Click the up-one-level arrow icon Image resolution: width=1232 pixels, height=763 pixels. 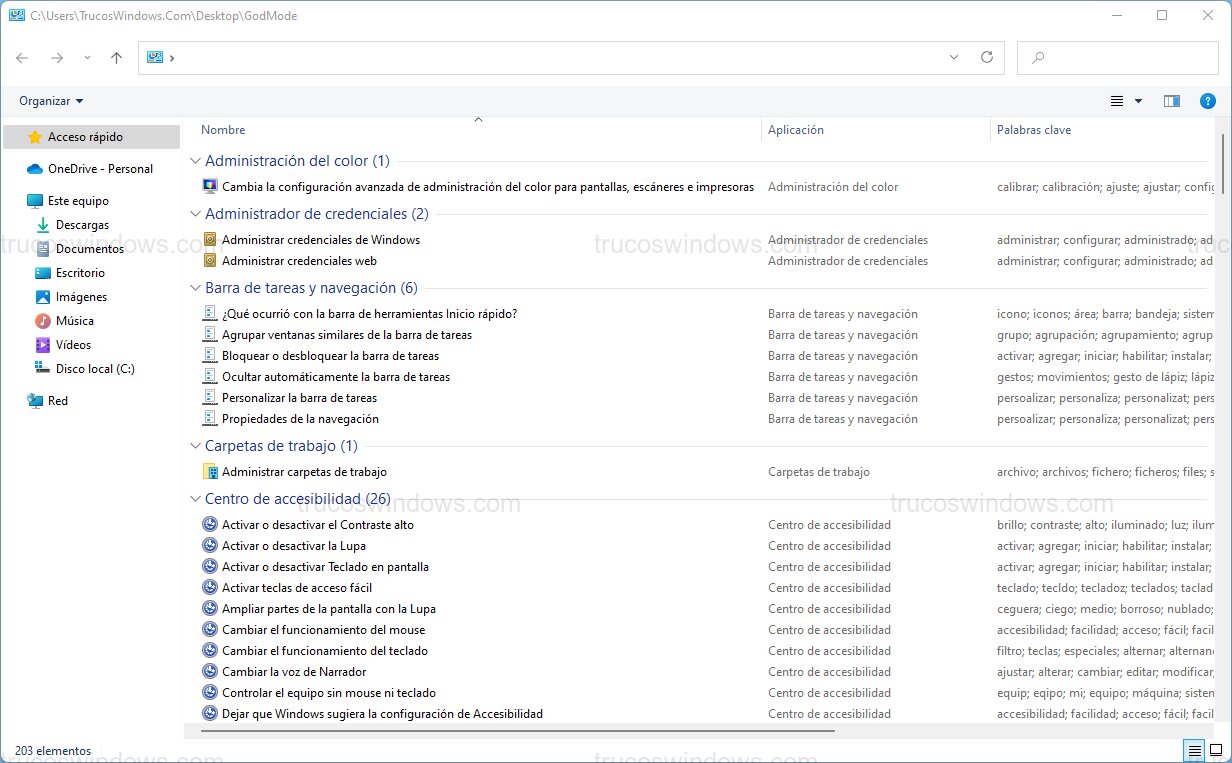[x=116, y=58]
